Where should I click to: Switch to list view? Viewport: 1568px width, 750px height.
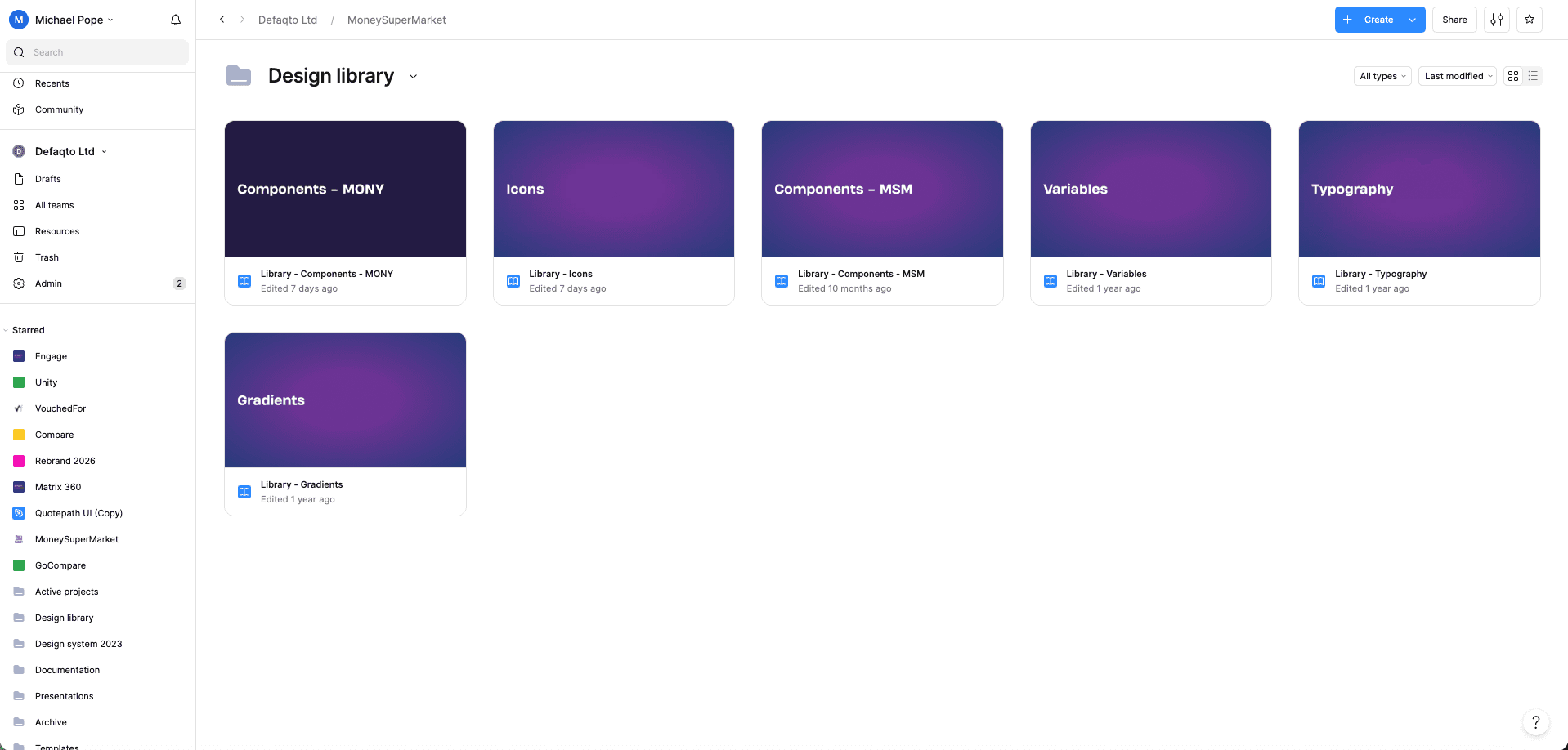1533,76
